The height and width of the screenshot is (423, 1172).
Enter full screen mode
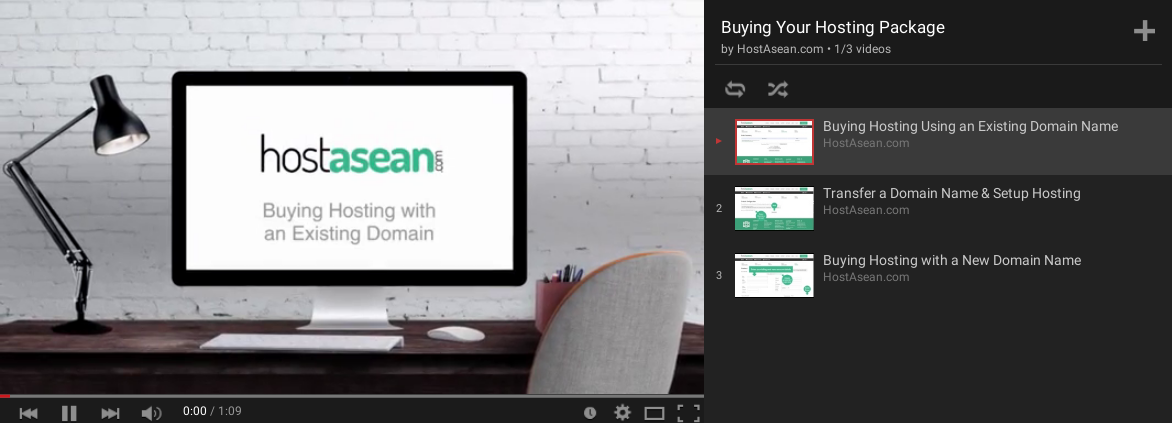click(688, 413)
